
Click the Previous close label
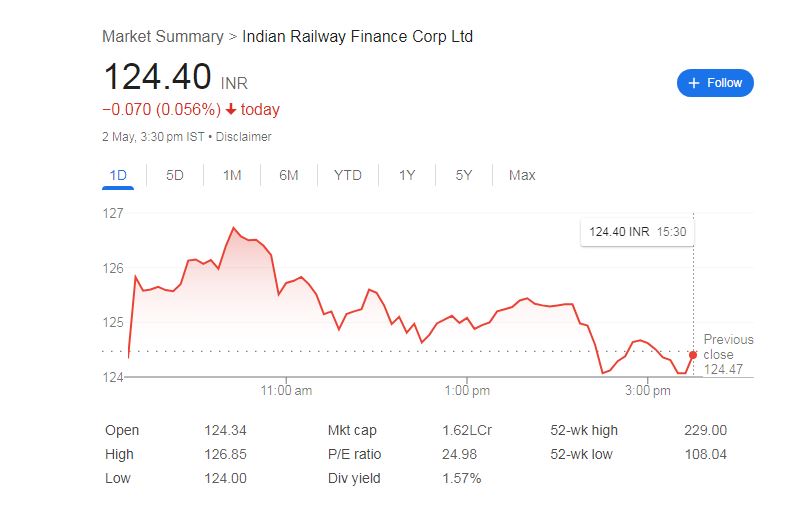click(x=728, y=347)
